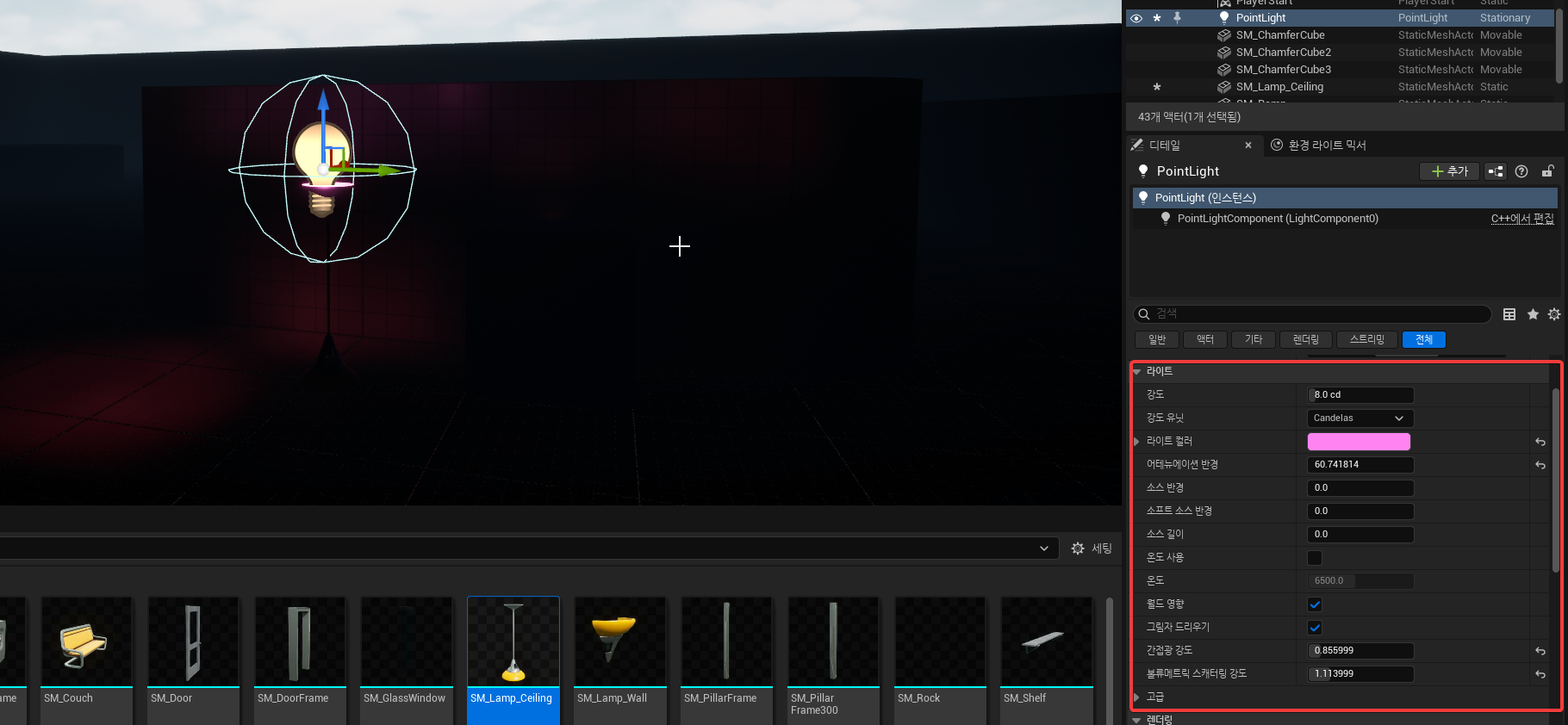Open the help icon in the details header
The width and height of the screenshot is (1568, 725).
pyautogui.click(x=1521, y=171)
